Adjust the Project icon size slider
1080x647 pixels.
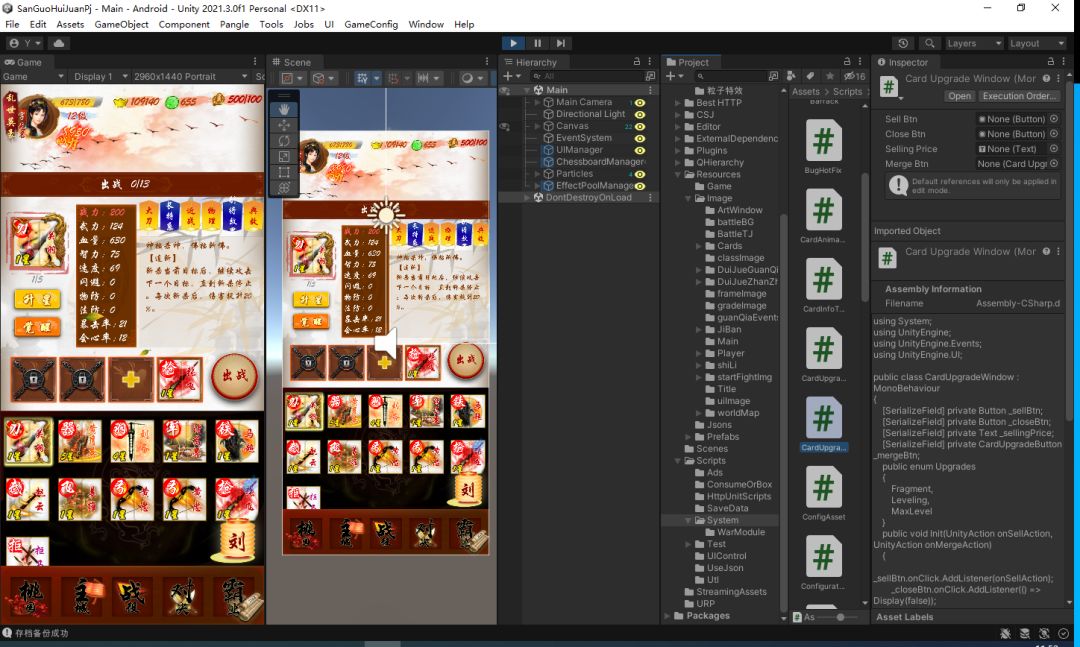click(x=839, y=617)
